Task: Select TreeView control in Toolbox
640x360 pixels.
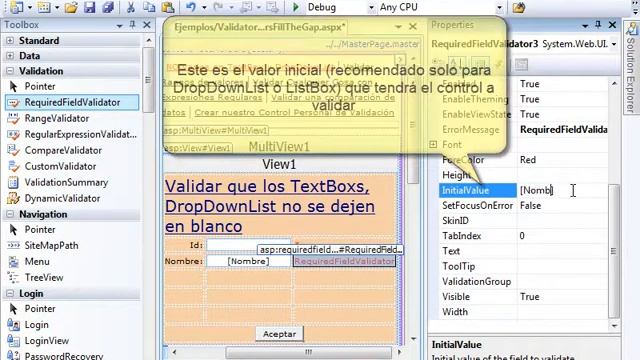Action: pyautogui.click(x=44, y=278)
